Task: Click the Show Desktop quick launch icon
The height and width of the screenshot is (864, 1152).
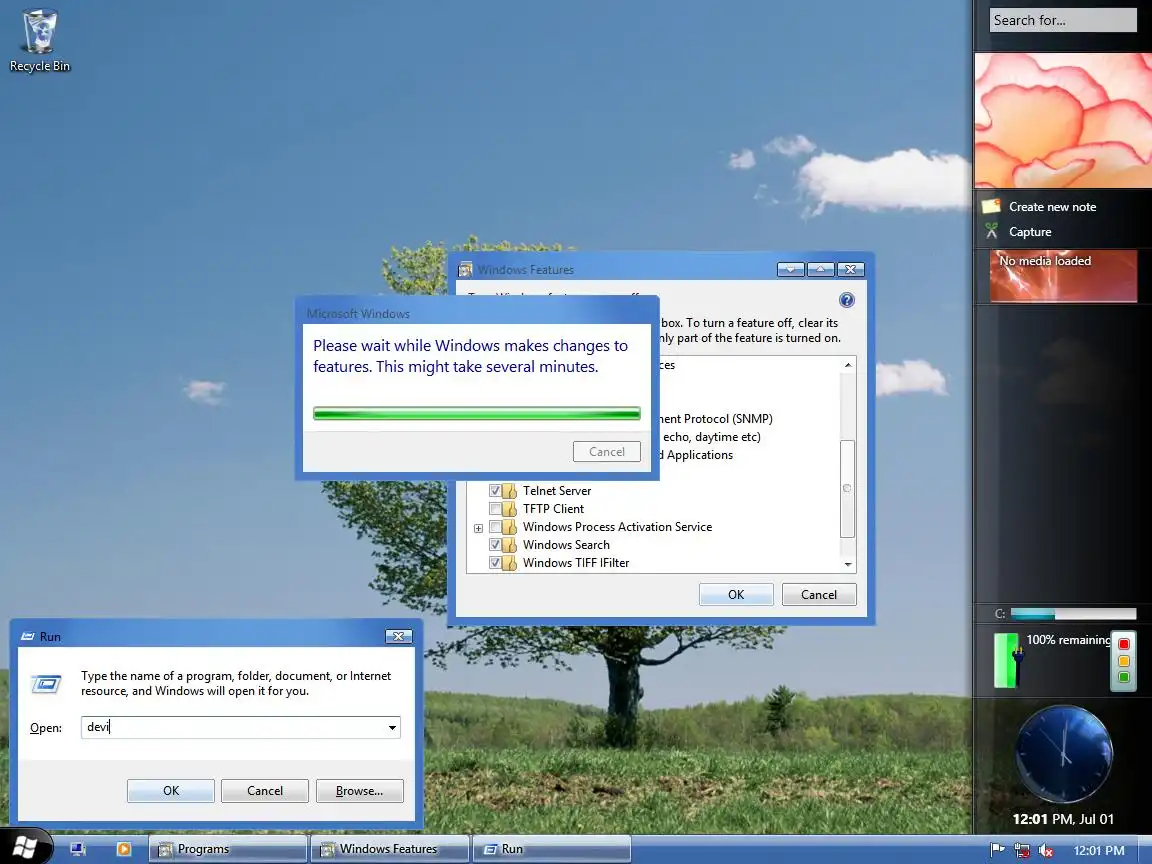Action: (78, 849)
